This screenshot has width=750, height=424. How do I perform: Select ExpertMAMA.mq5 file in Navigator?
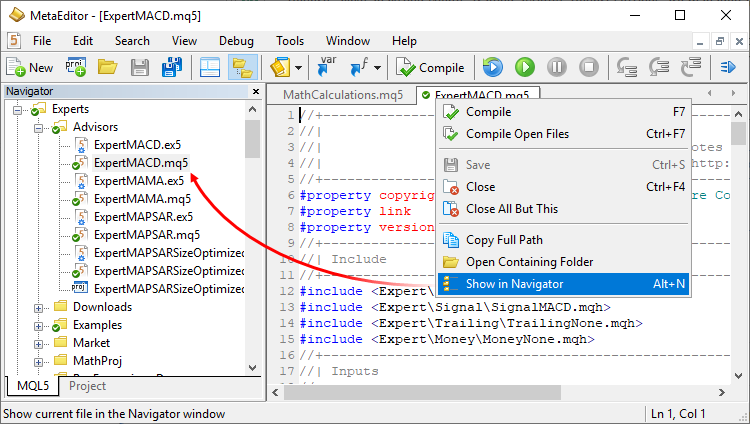[x=142, y=199]
